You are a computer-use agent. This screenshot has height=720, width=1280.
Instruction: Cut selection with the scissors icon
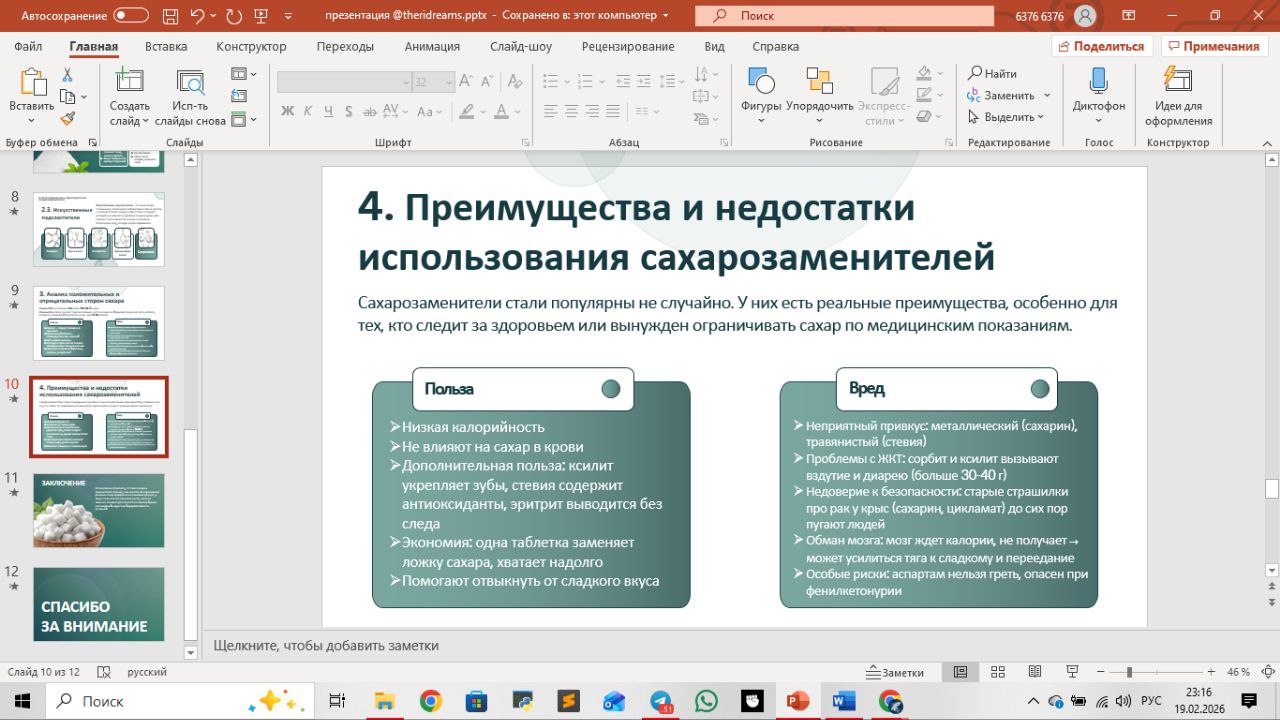(x=68, y=75)
